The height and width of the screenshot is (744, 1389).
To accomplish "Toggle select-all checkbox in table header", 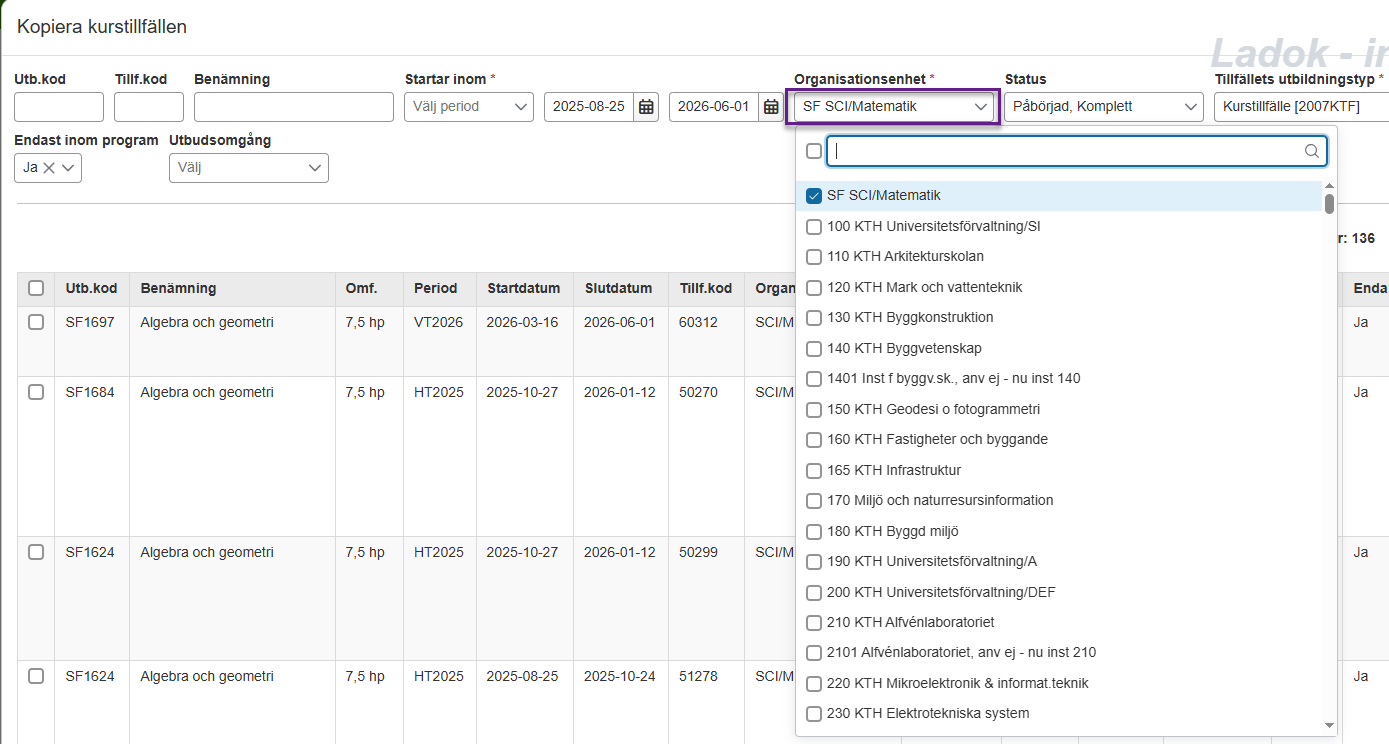I will tap(36, 288).
